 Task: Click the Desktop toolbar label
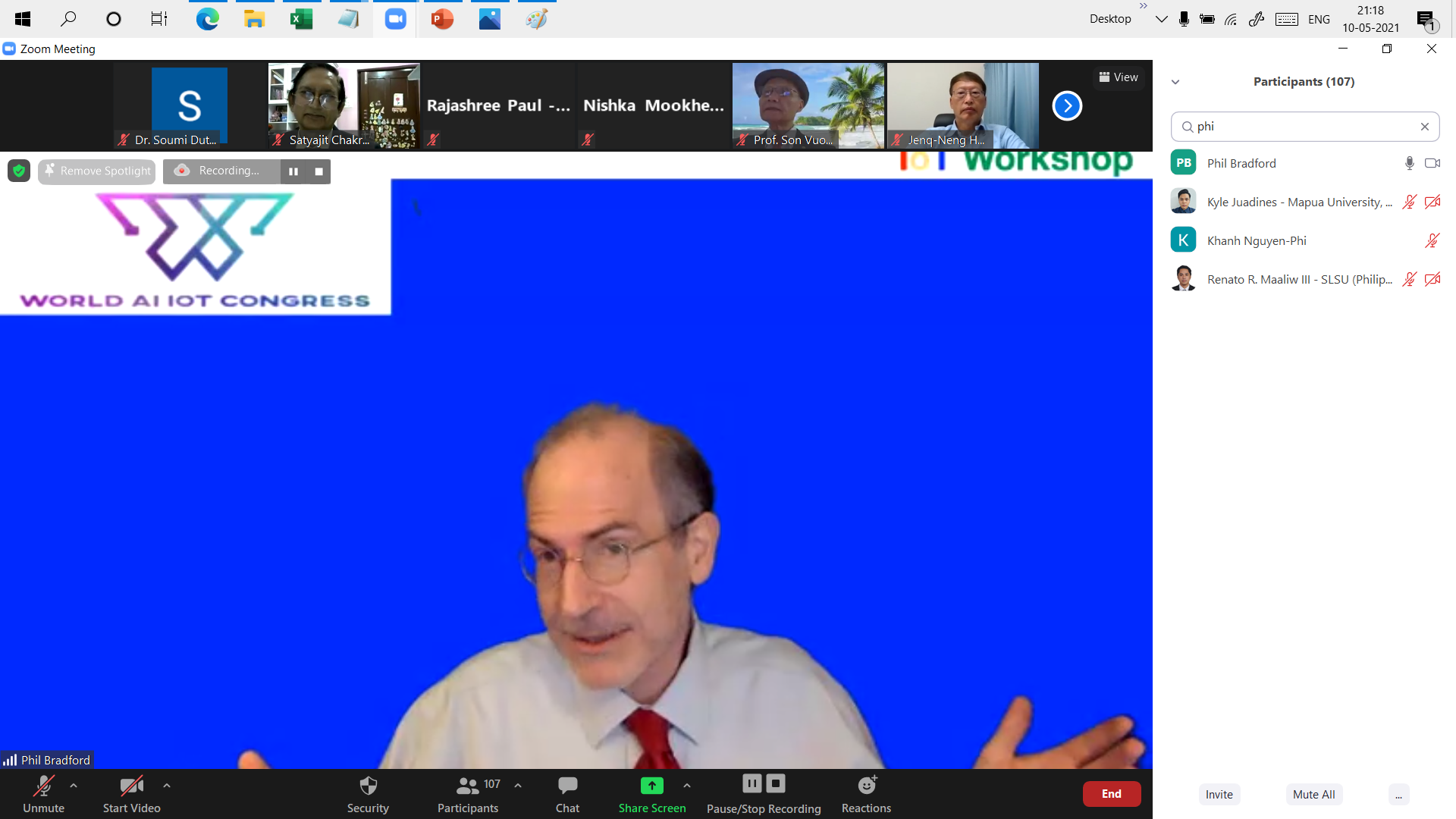click(x=1110, y=19)
